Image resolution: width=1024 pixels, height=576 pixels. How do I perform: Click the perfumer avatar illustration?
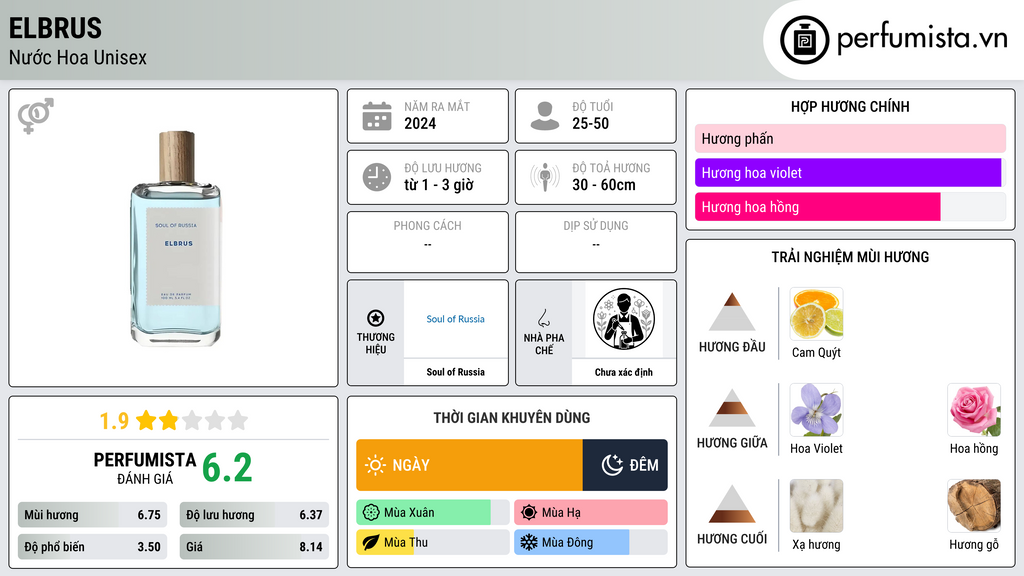click(x=624, y=319)
